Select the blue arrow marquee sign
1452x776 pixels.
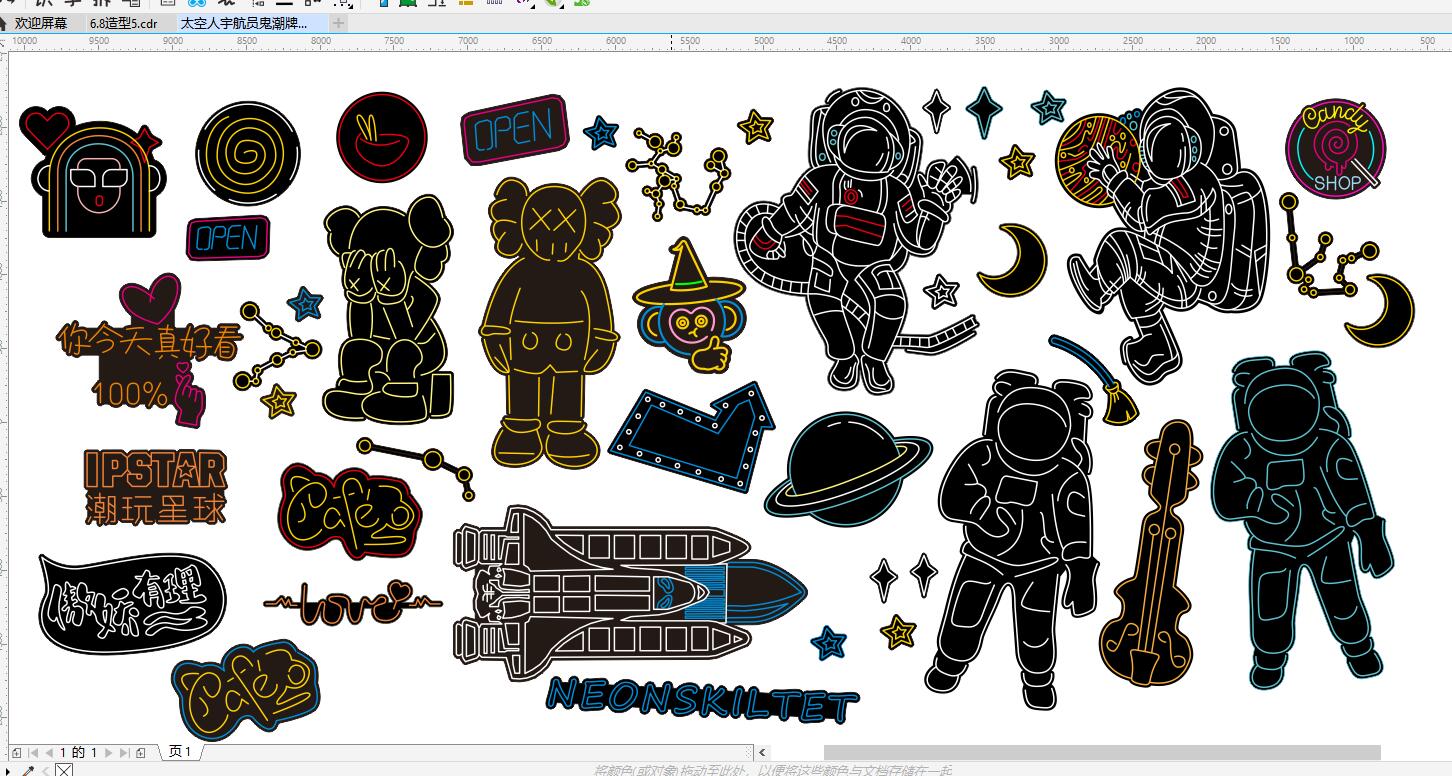(692, 439)
